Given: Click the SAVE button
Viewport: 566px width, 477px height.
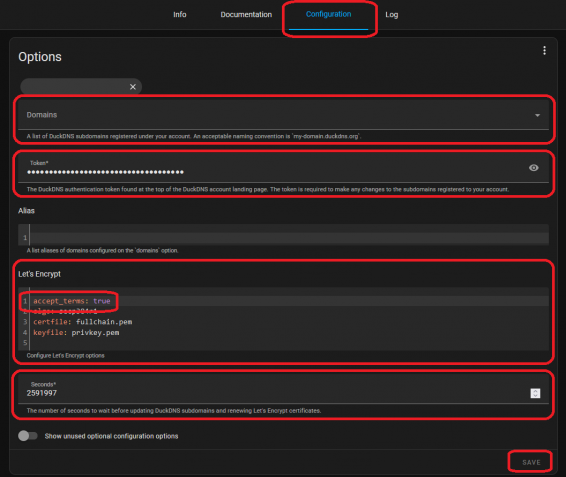Looking at the screenshot, I should point(531,462).
